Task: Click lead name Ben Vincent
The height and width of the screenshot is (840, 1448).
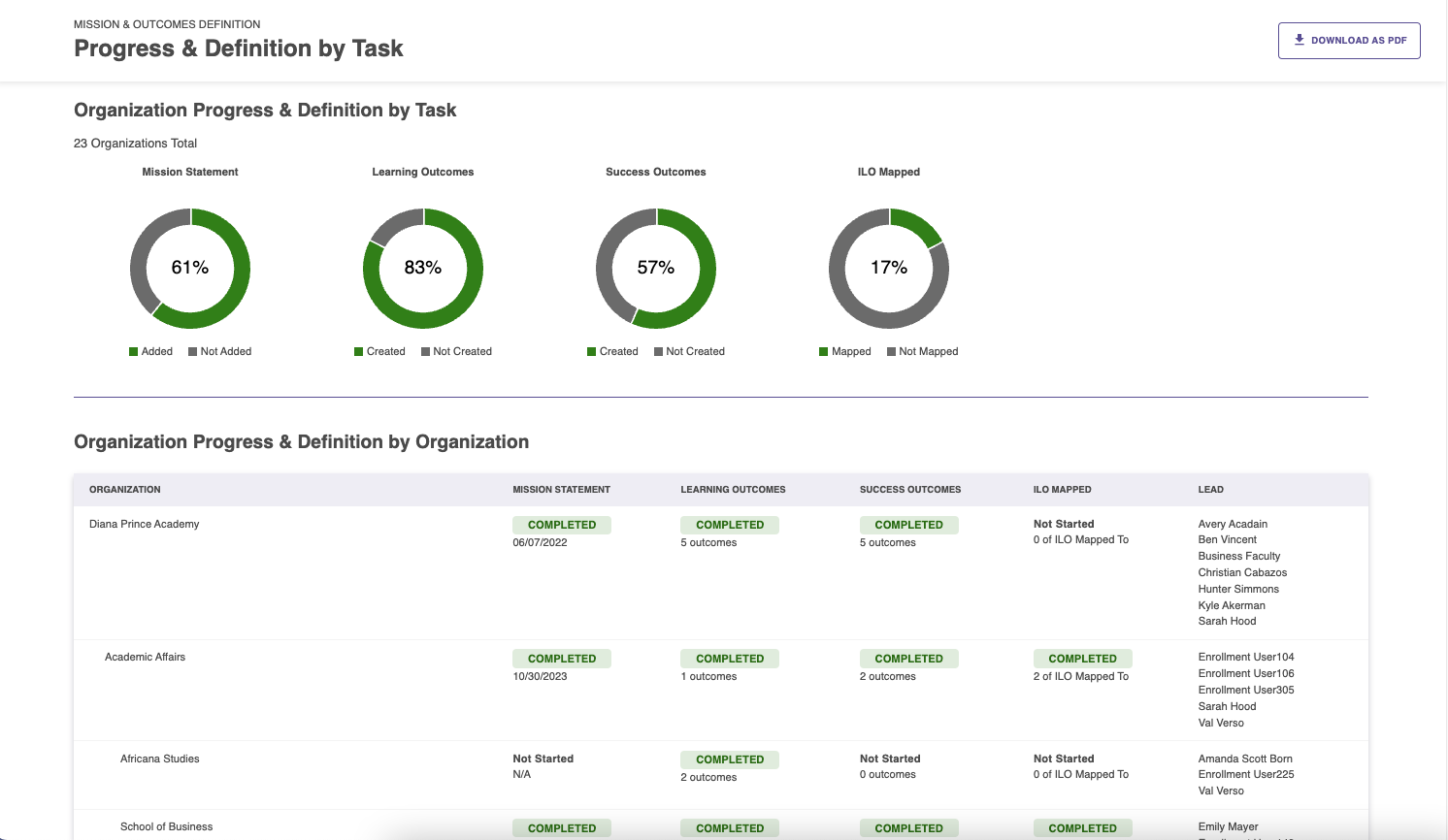Action: tap(1228, 540)
